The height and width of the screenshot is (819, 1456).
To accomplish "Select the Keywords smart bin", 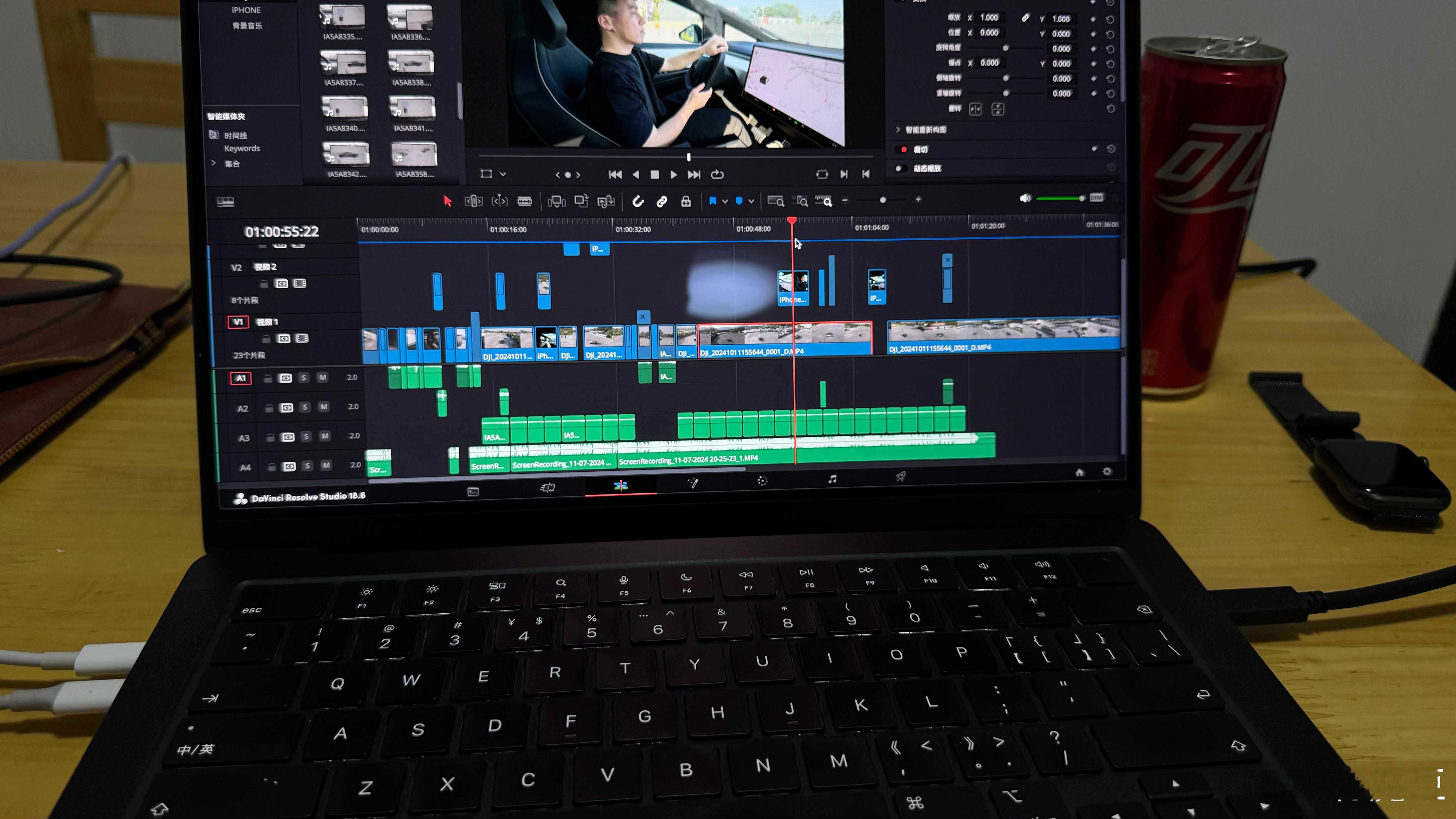I will click(242, 148).
